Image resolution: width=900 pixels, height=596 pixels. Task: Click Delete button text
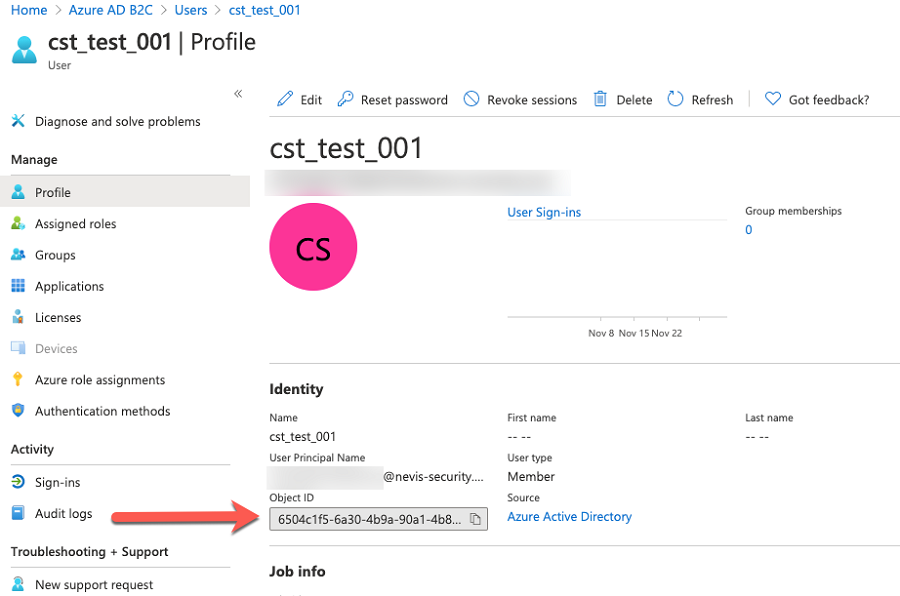click(x=634, y=99)
